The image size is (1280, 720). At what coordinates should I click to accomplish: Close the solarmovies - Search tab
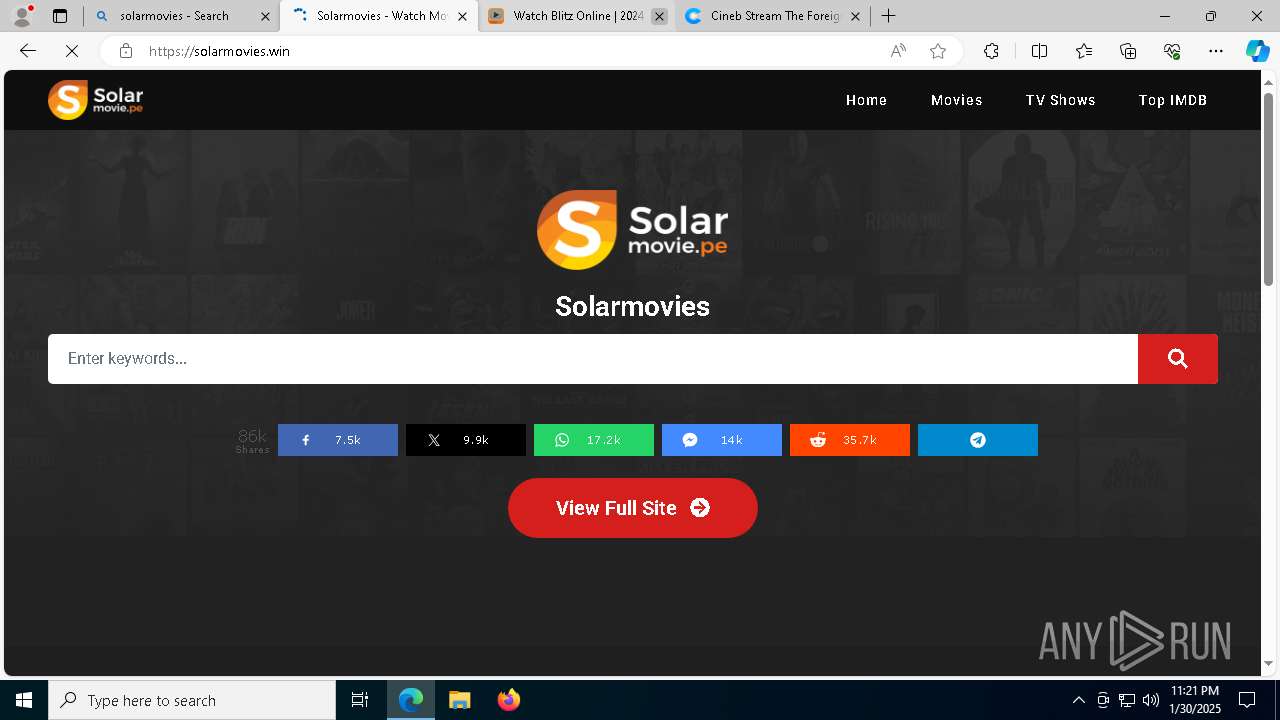coord(265,16)
